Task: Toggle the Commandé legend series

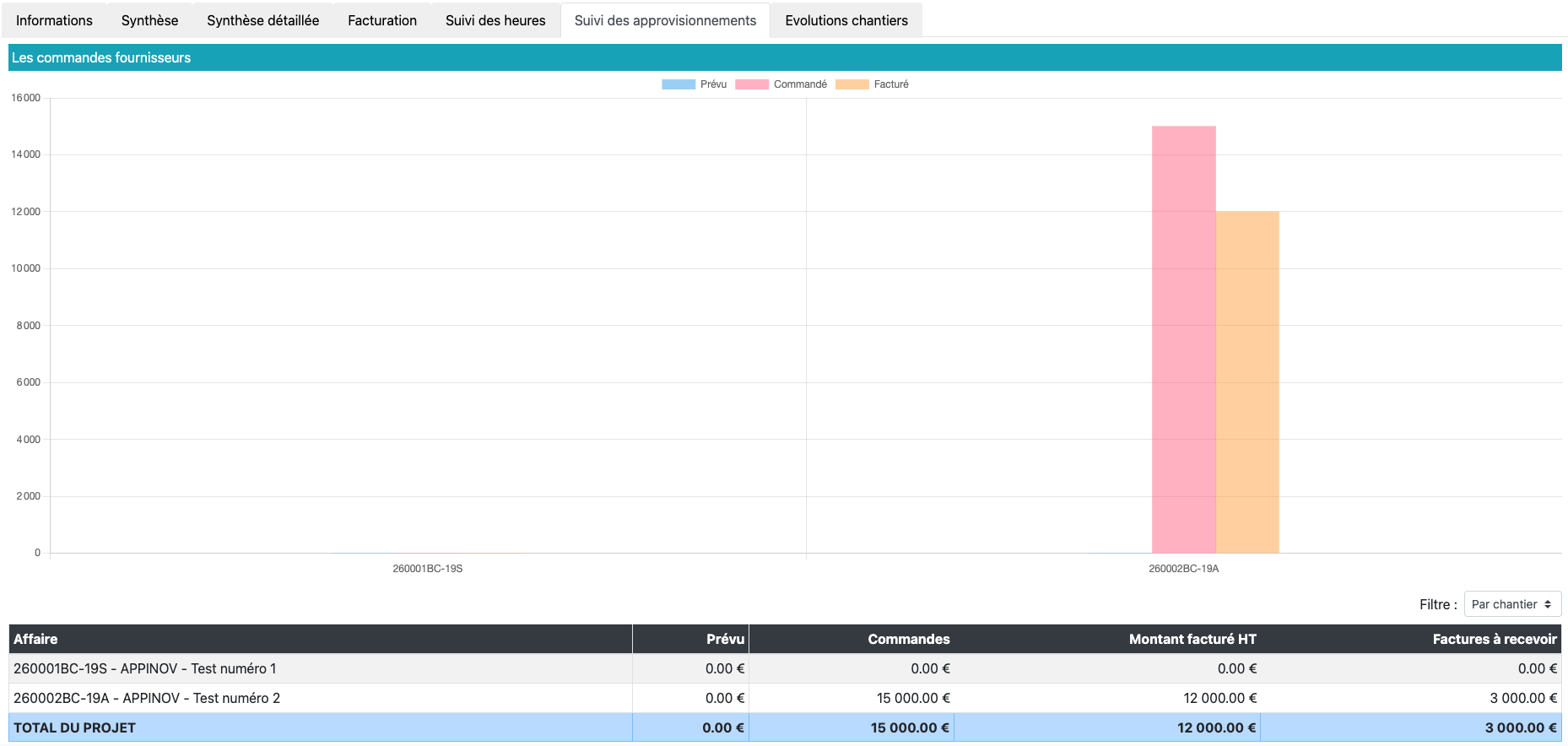Action: point(781,84)
